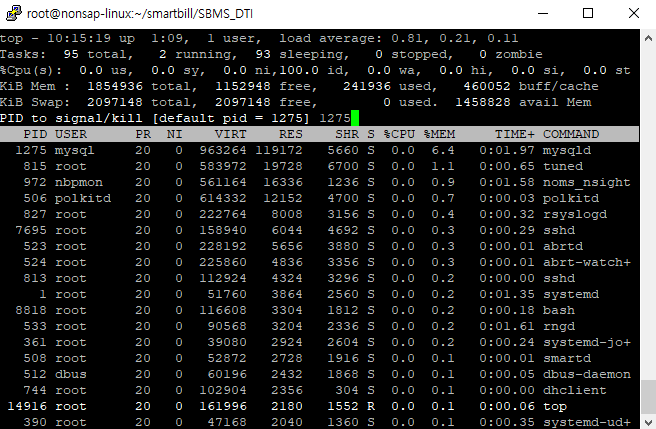This screenshot has width=656, height=429.
Task: Click the tuned command name
Action: [x=563, y=166]
